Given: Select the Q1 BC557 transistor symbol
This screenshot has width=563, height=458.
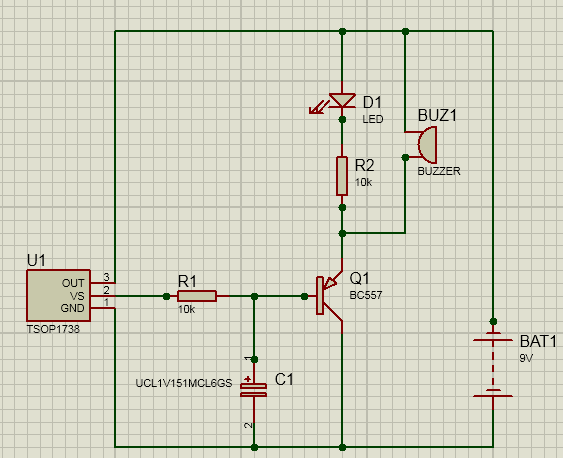Looking at the screenshot, I should [329, 295].
